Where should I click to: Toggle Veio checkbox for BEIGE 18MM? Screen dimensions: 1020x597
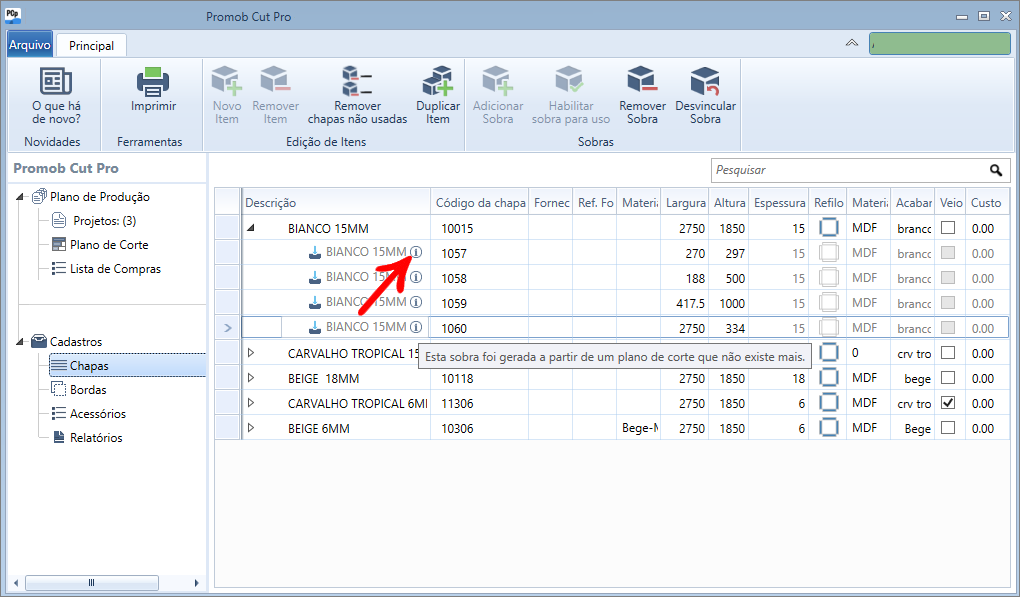[948, 377]
